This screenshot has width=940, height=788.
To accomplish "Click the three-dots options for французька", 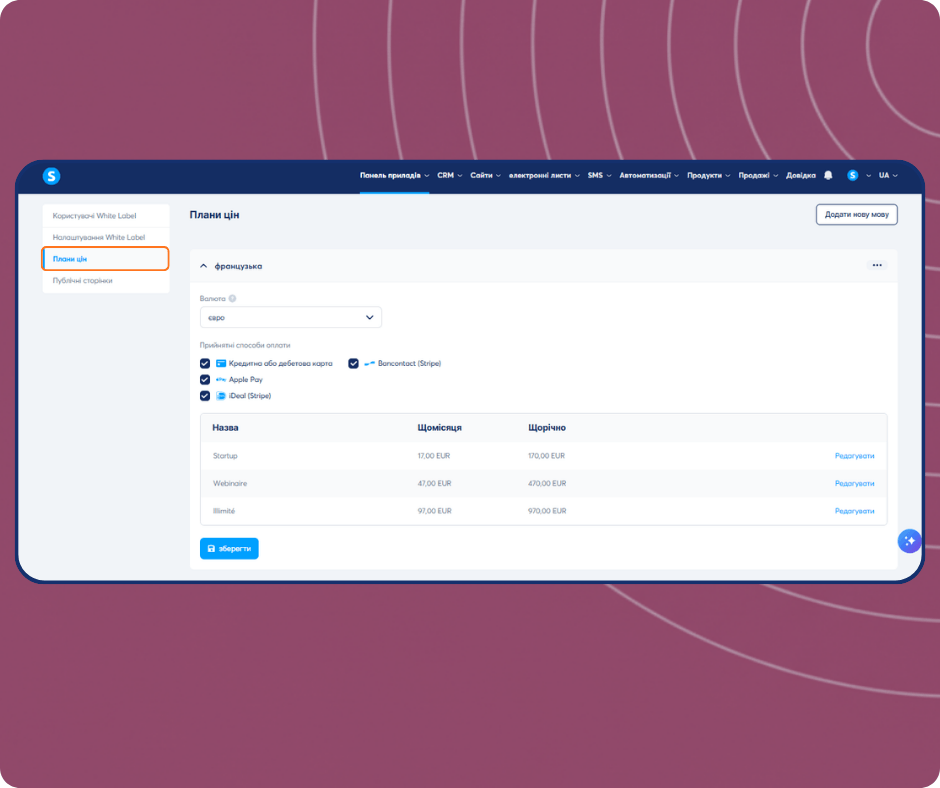I will click(877, 265).
